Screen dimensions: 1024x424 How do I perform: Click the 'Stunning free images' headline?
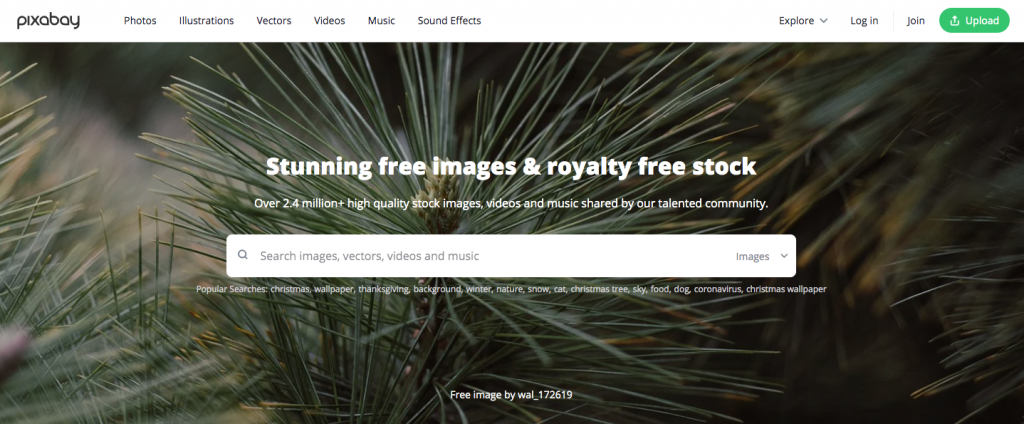click(x=511, y=167)
